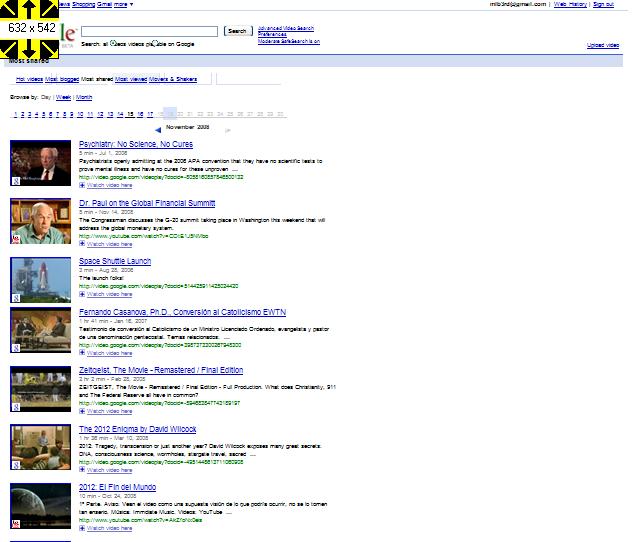
Task: Click 'Space Shuttle Launch' title link
Action: [x=115, y=261]
